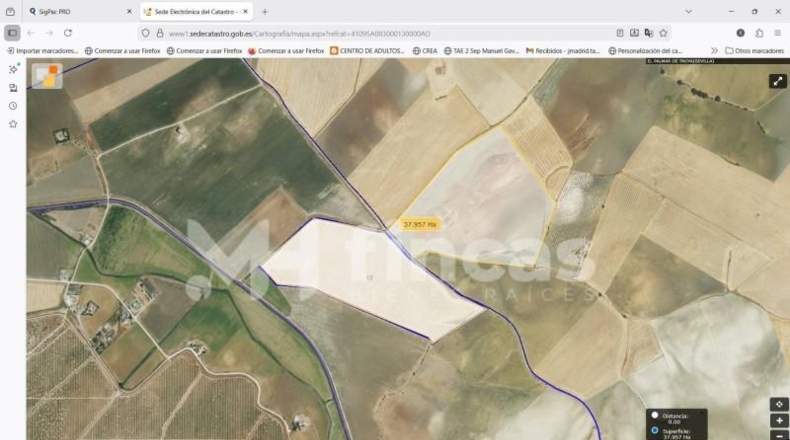The height and width of the screenshot is (440, 790).
Task: Select the Superficie measurement mode
Action: 654,430
